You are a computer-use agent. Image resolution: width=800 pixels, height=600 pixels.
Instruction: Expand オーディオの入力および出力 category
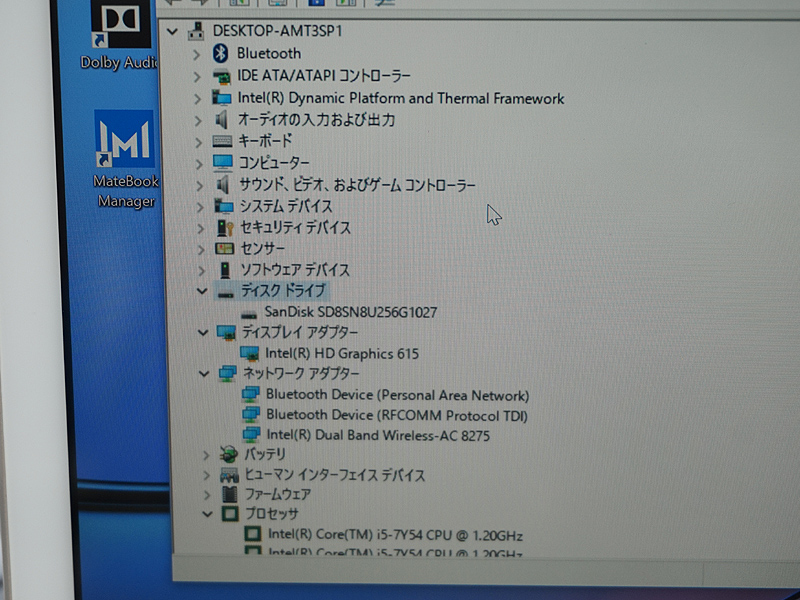[198, 120]
